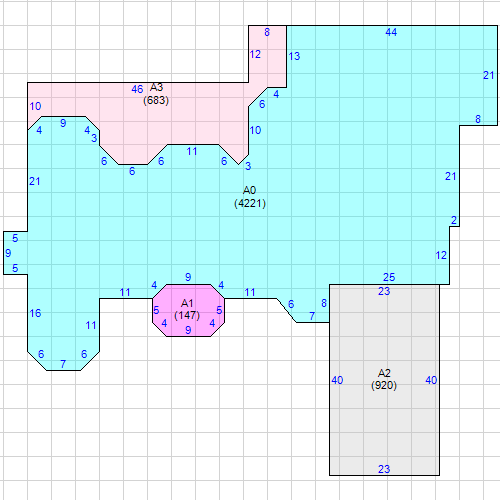The height and width of the screenshot is (500, 500).
Task: Click the 40 dimension on A2's right wall
Action: point(431,380)
